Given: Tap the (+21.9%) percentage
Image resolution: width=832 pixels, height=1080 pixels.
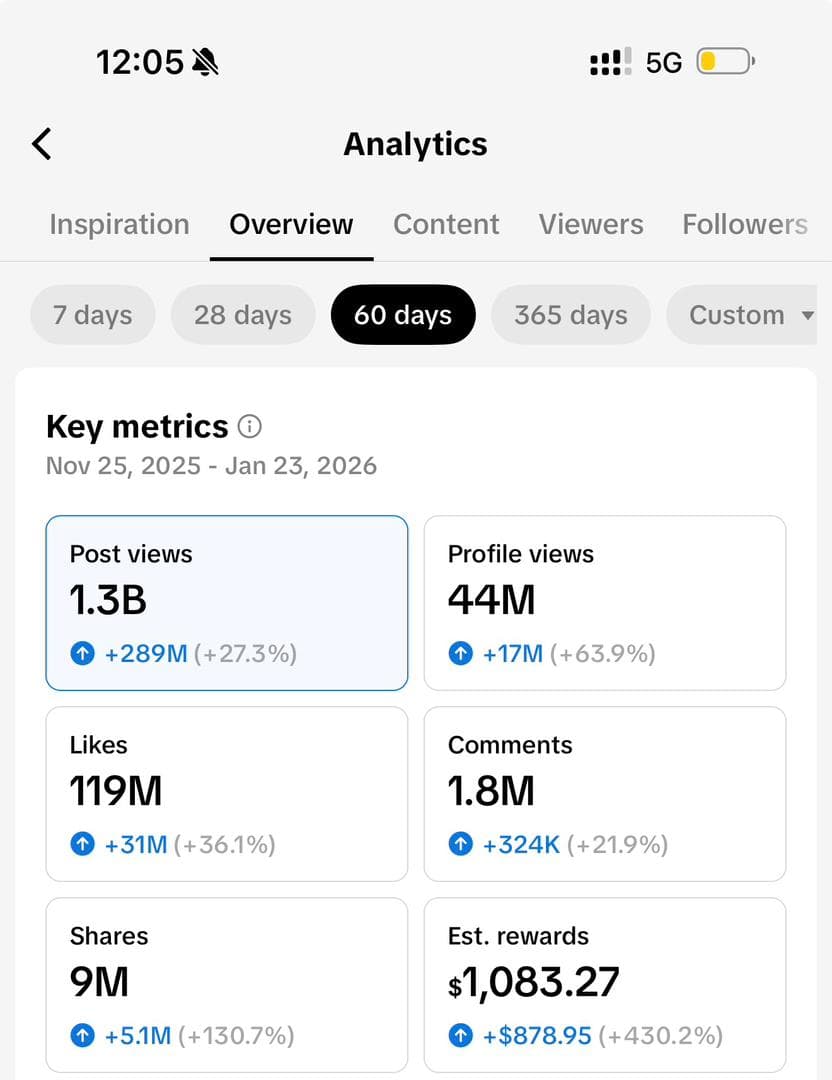Looking at the screenshot, I should click(618, 844).
